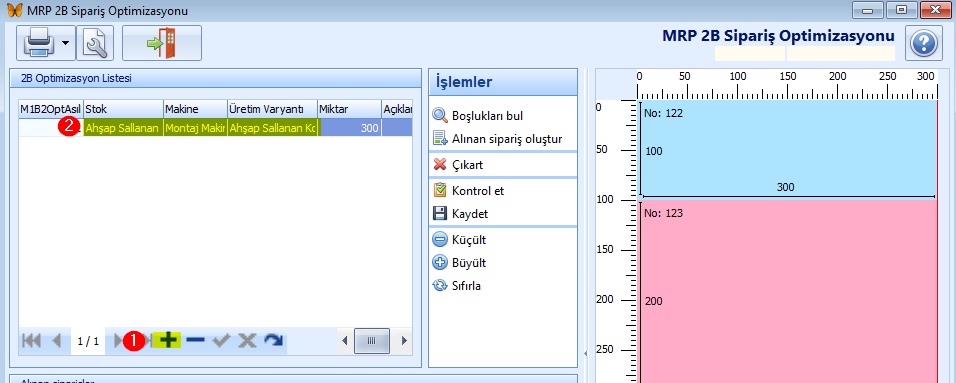Click the Stok column header
The height and width of the screenshot is (383, 956).
124,109
